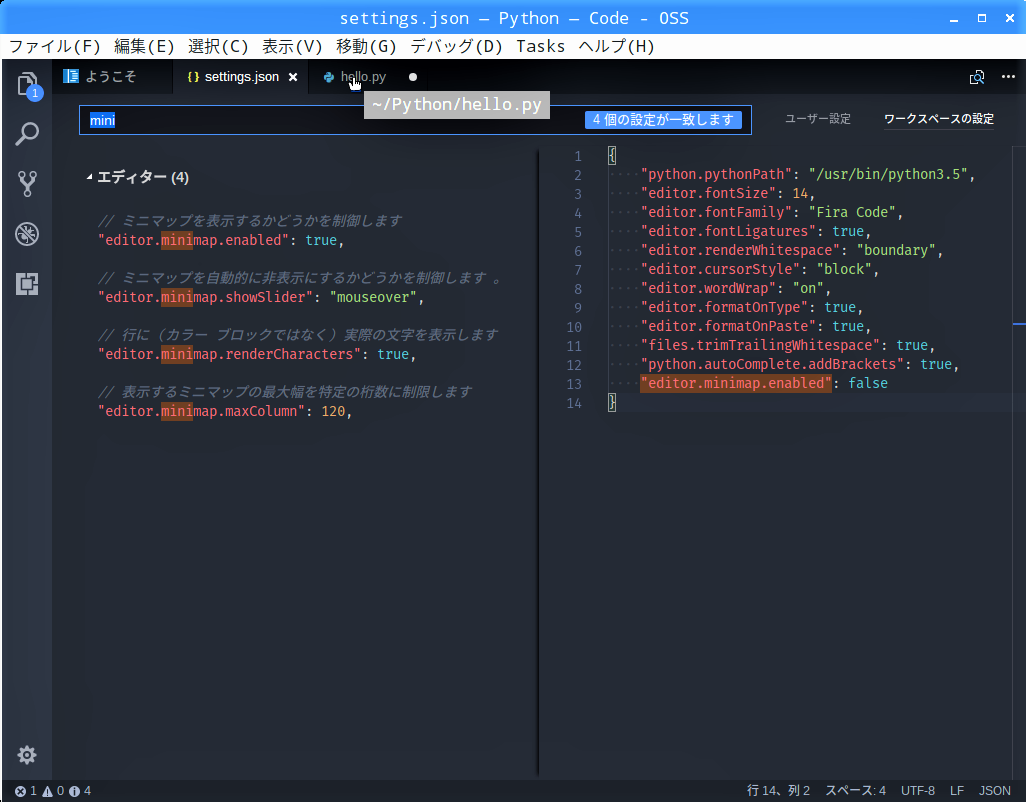The width and height of the screenshot is (1026, 802).
Task: Click the files.trimTrailingWhitespace line
Action: click(x=788, y=345)
